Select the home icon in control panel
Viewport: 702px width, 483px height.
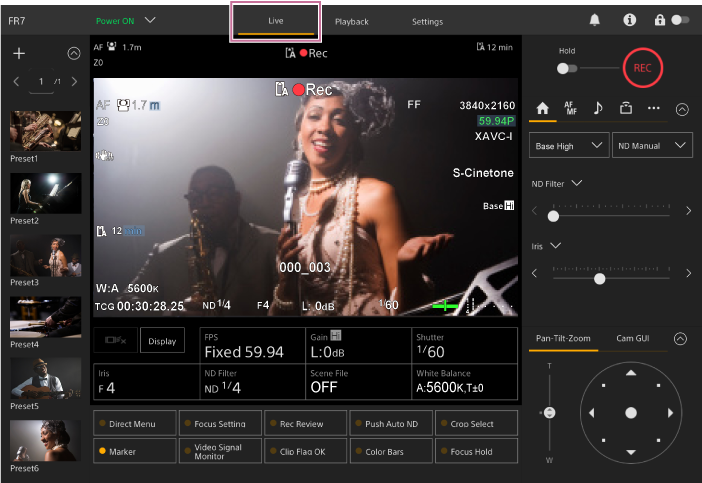click(x=543, y=108)
